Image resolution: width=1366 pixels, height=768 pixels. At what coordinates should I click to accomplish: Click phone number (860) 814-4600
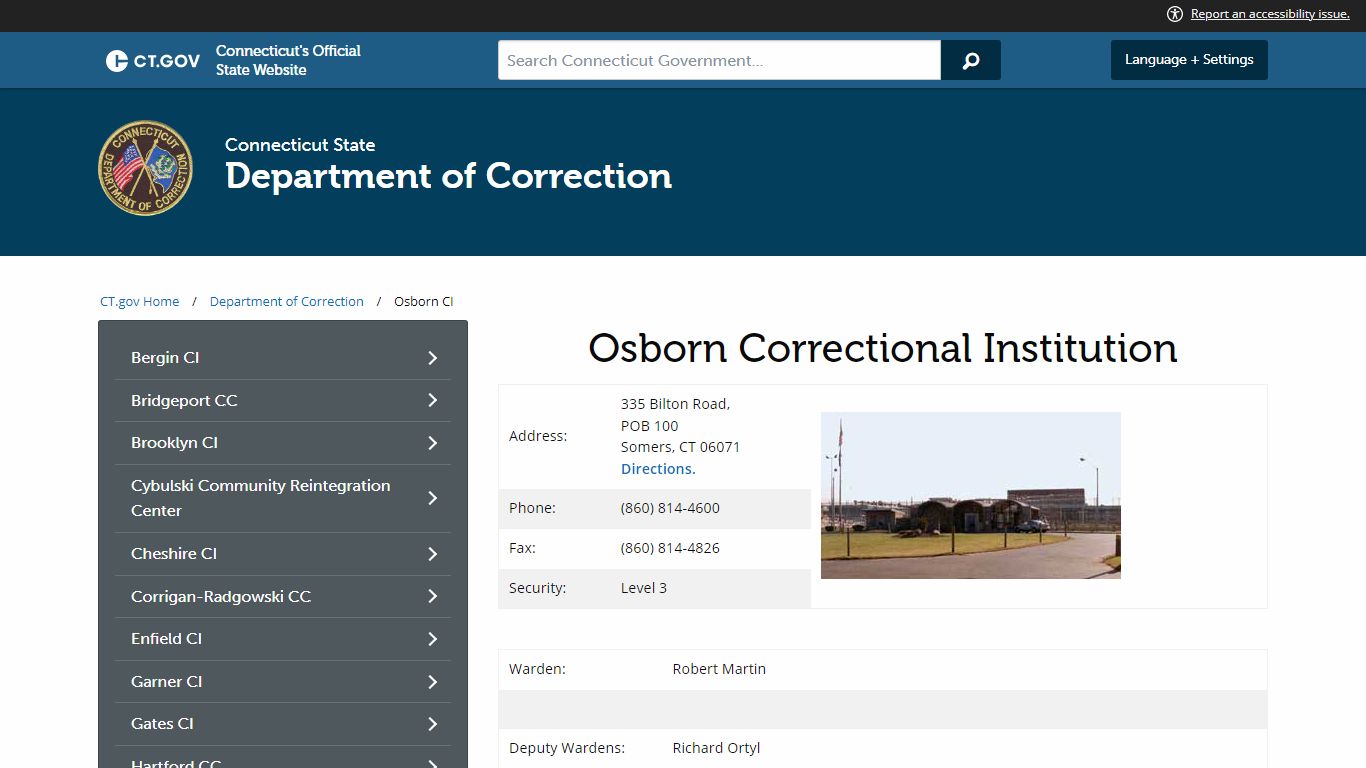pyautogui.click(x=670, y=508)
